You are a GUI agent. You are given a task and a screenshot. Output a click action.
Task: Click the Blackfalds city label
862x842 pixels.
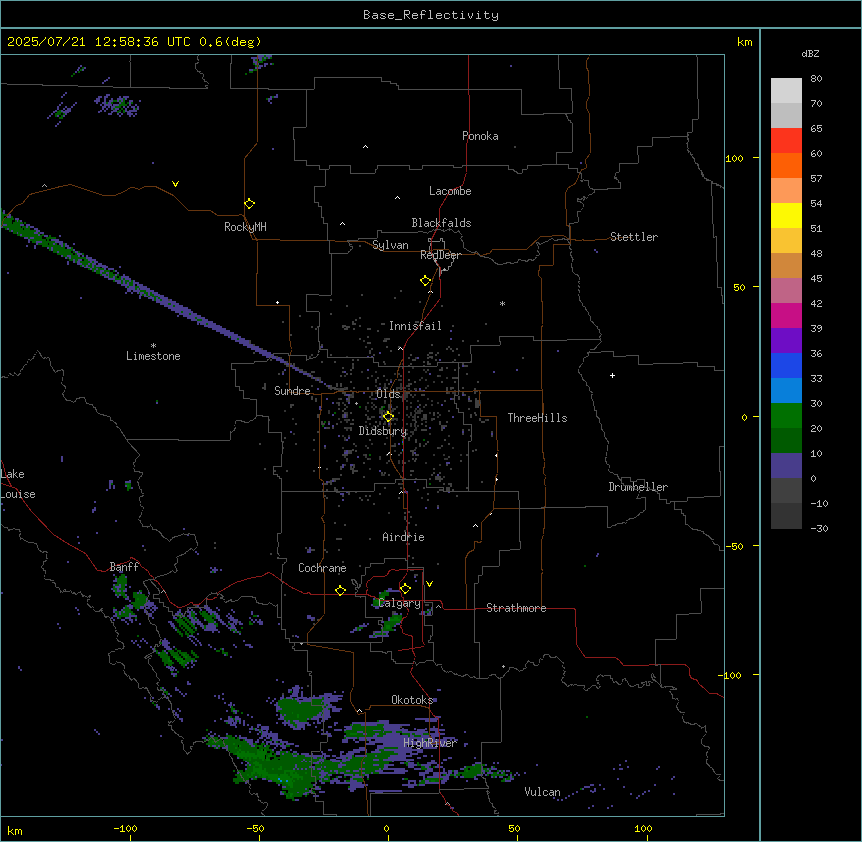(x=441, y=223)
